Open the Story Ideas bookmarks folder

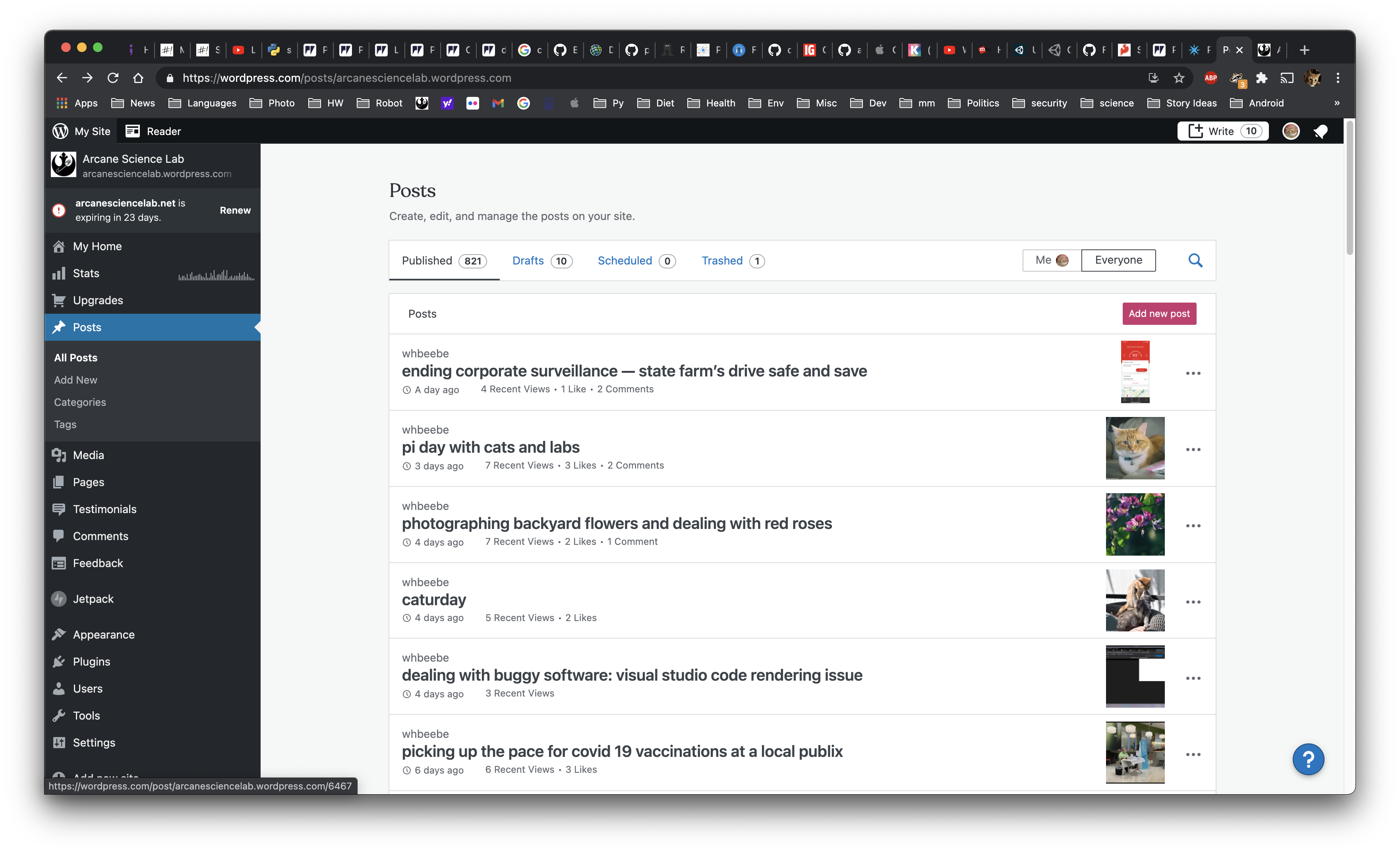(x=1182, y=103)
